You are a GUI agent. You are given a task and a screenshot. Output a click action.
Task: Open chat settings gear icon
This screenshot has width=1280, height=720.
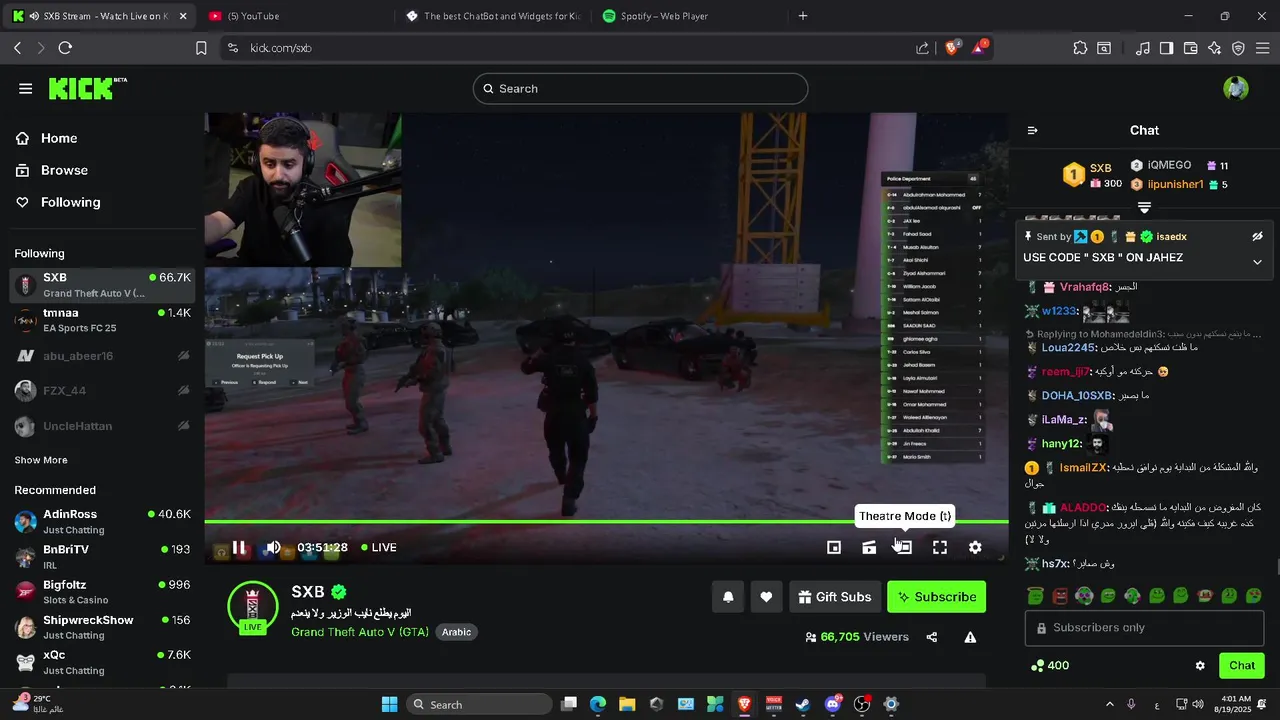[x=1200, y=665]
